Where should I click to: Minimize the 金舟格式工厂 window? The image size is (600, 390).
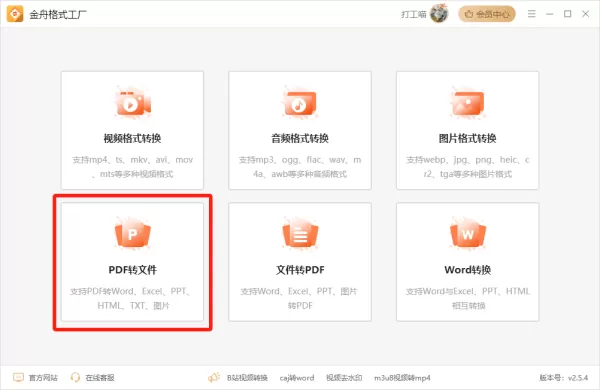click(x=549, y=14)
